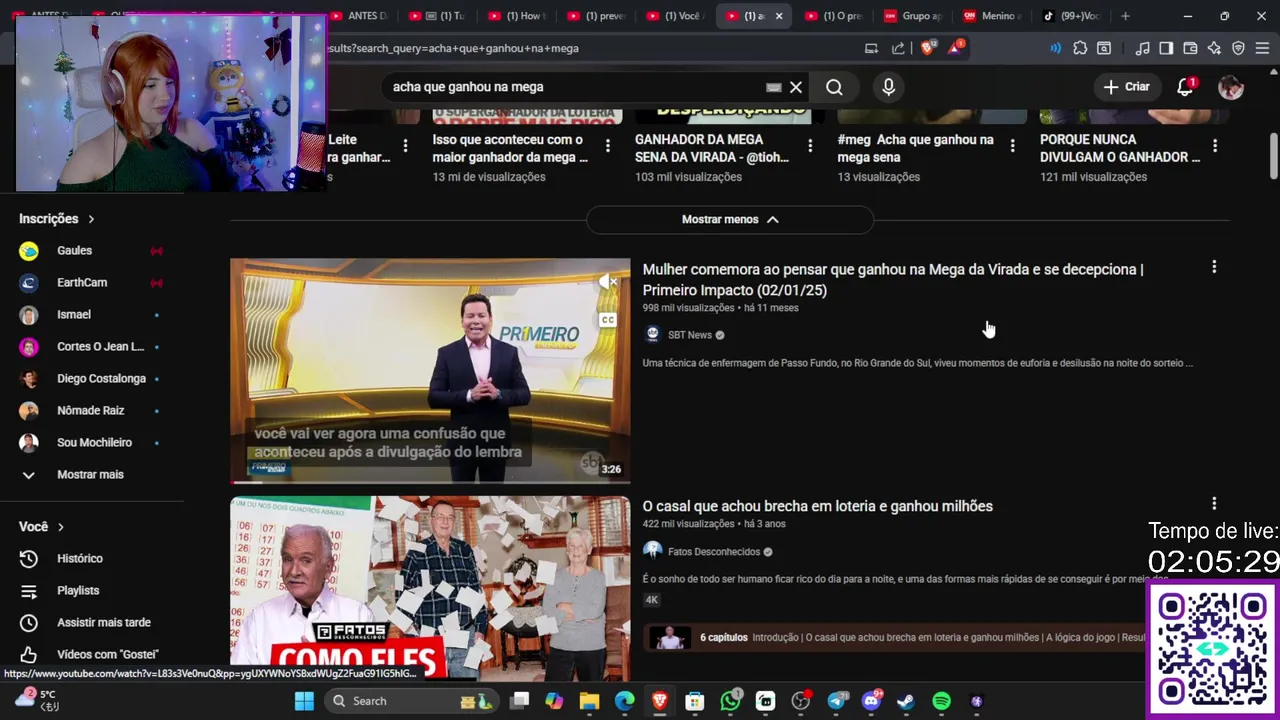
Task: Collapse shelf with 'Mostrar menos'
Action: point(730,219)
